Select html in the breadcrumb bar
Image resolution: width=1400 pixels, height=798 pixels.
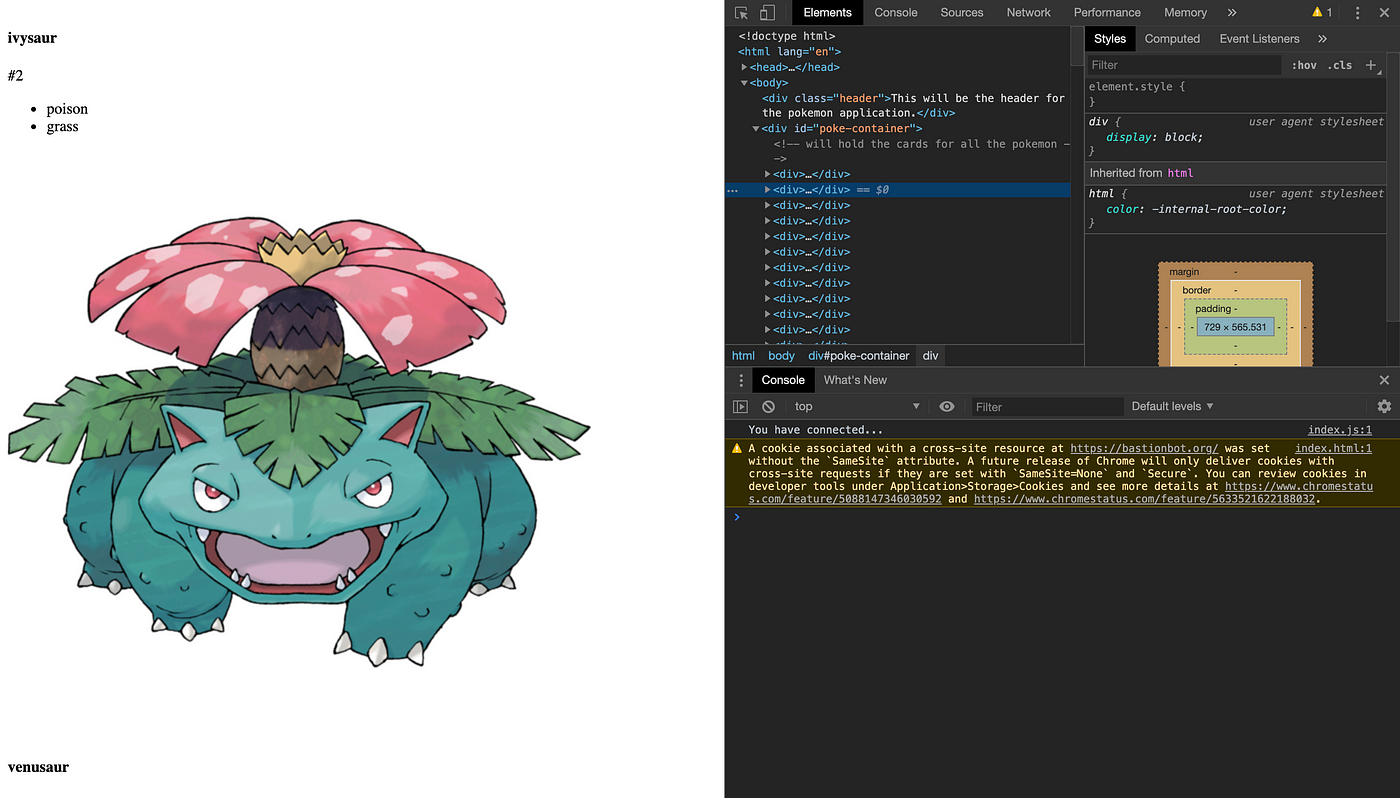coord(743,356)
